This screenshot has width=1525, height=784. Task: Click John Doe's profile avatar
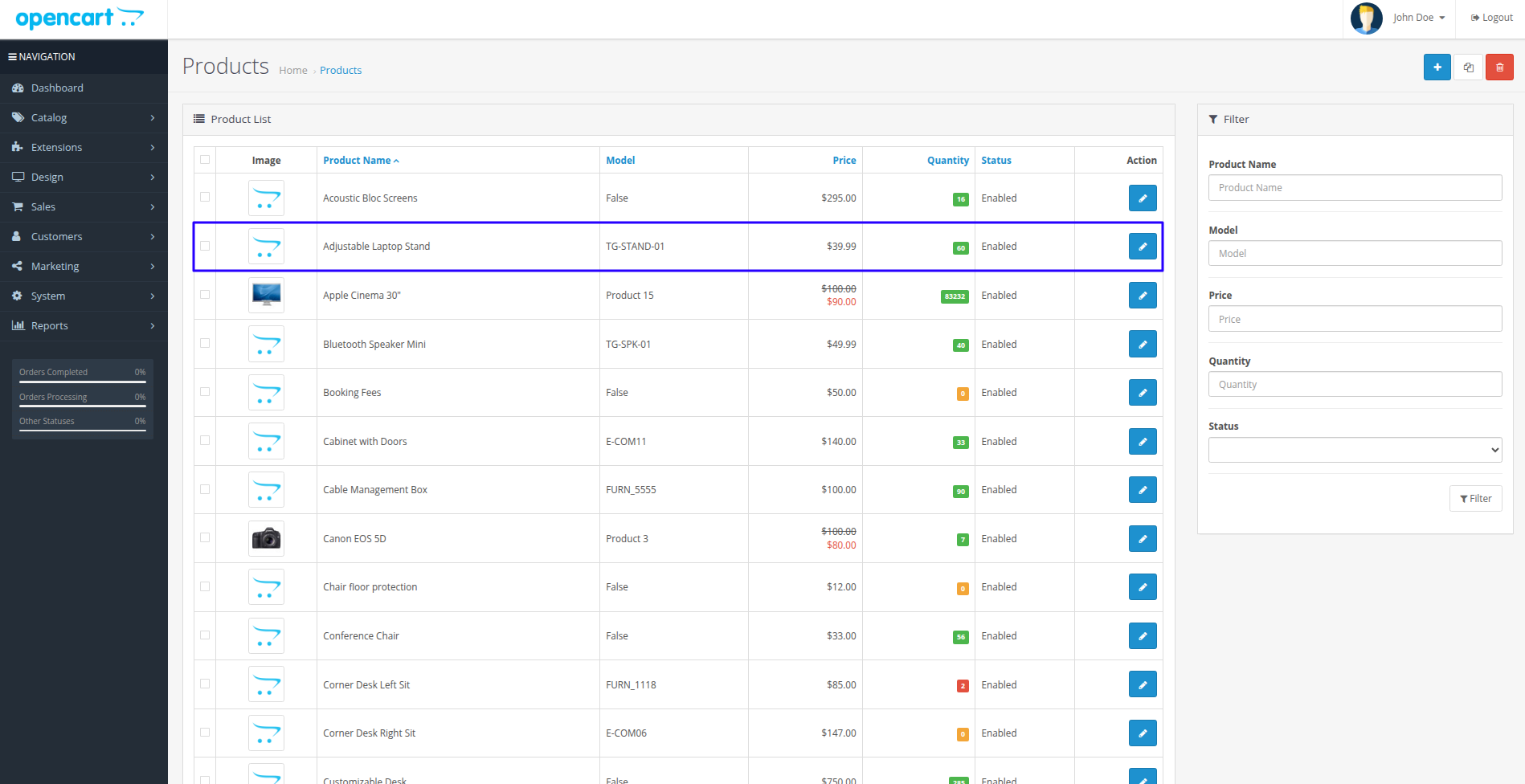1366,18
